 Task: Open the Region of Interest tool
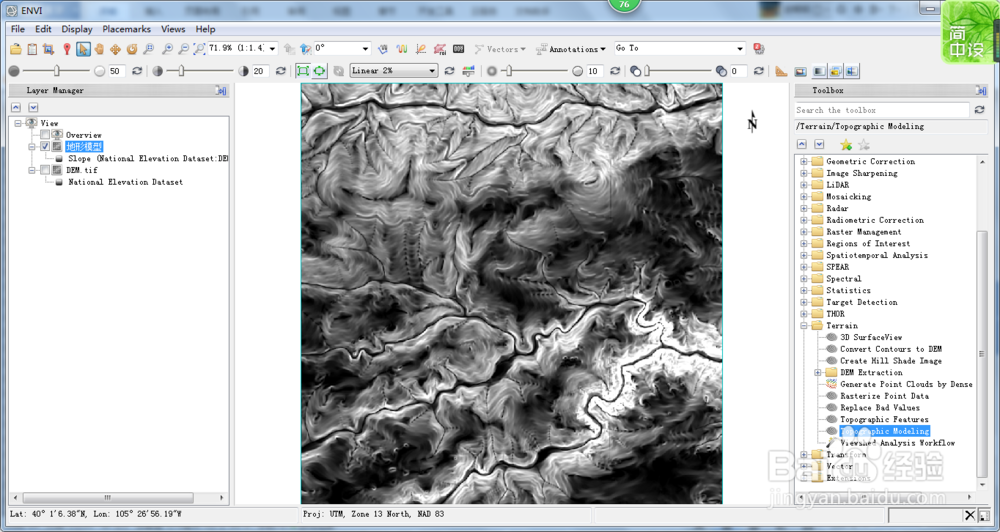tap(439, 49)
